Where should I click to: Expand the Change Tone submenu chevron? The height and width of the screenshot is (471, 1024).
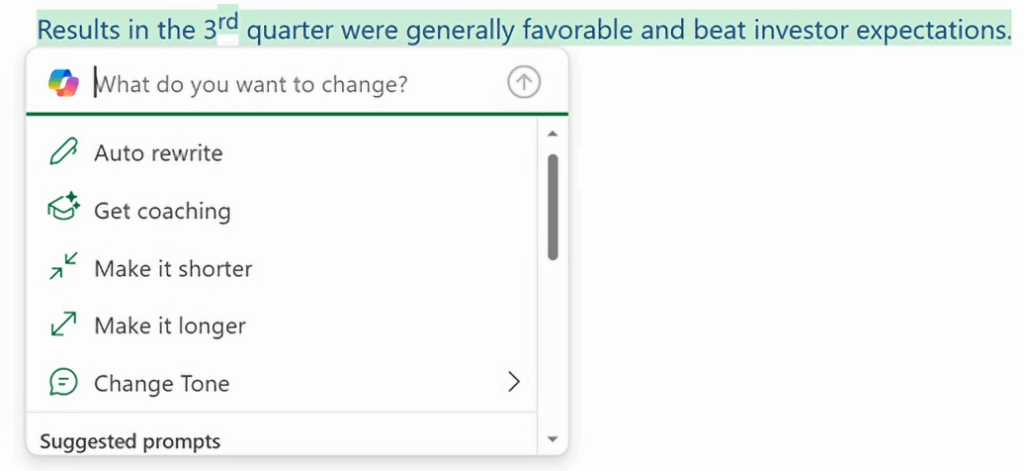515,382
